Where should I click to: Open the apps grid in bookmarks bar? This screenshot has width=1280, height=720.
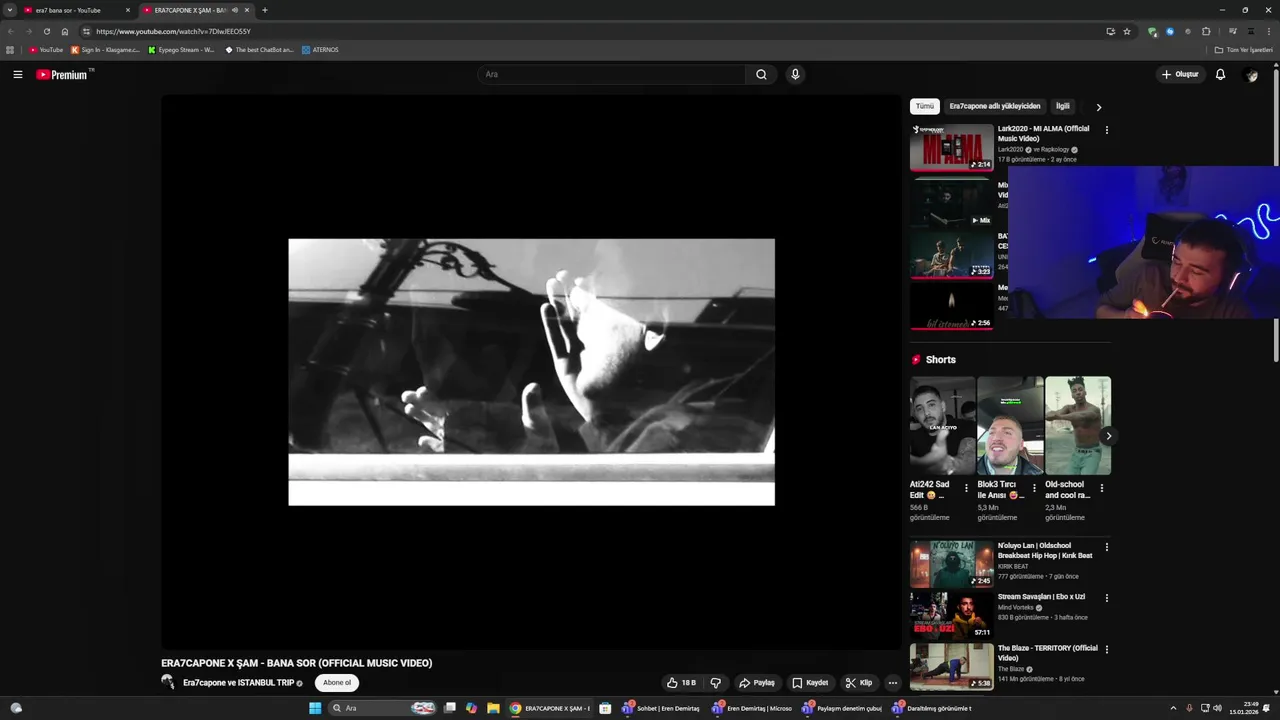pyautogui.click(x=10, y=49)
